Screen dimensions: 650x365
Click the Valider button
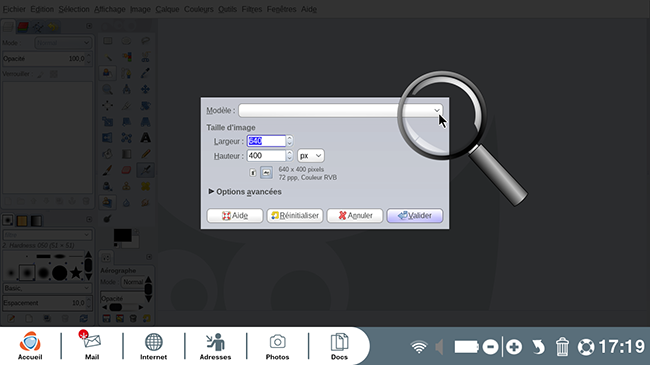415,216
